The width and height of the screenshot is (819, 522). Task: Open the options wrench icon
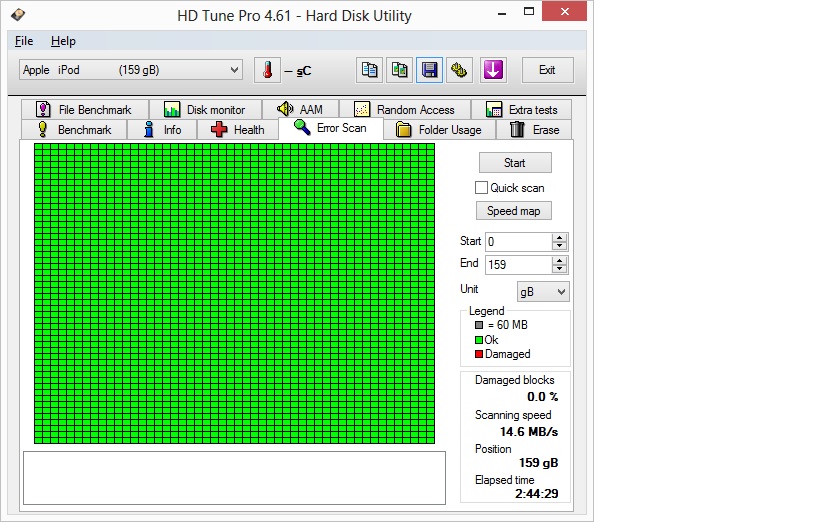pyautogui.click(x=459, y=70)
